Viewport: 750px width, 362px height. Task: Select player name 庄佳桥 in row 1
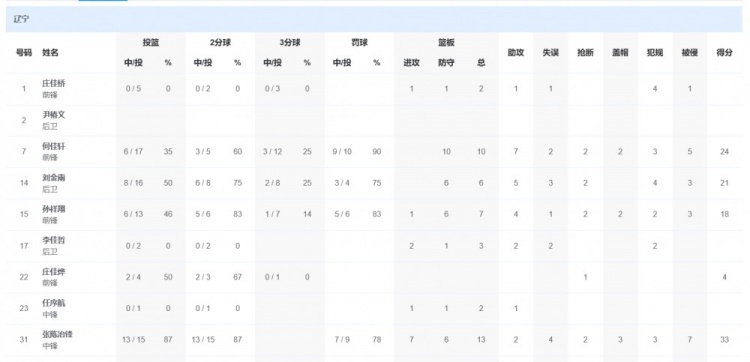click(54, 83)
